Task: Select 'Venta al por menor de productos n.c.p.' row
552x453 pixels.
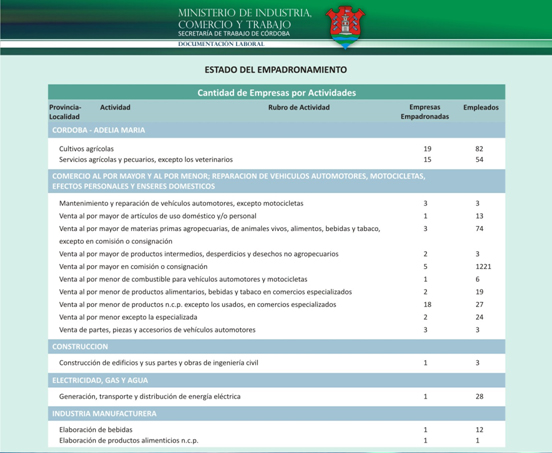Action: point(276,305)
